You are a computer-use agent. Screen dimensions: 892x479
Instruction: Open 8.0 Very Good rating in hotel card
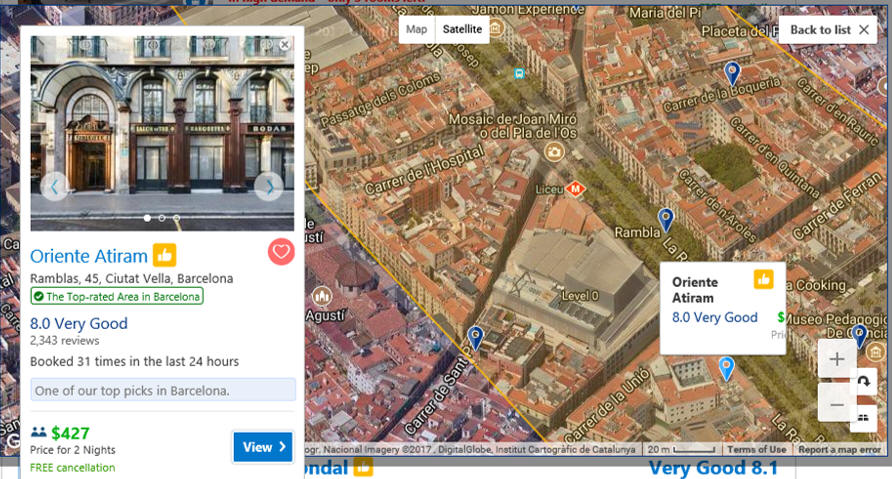click(79, 324)
